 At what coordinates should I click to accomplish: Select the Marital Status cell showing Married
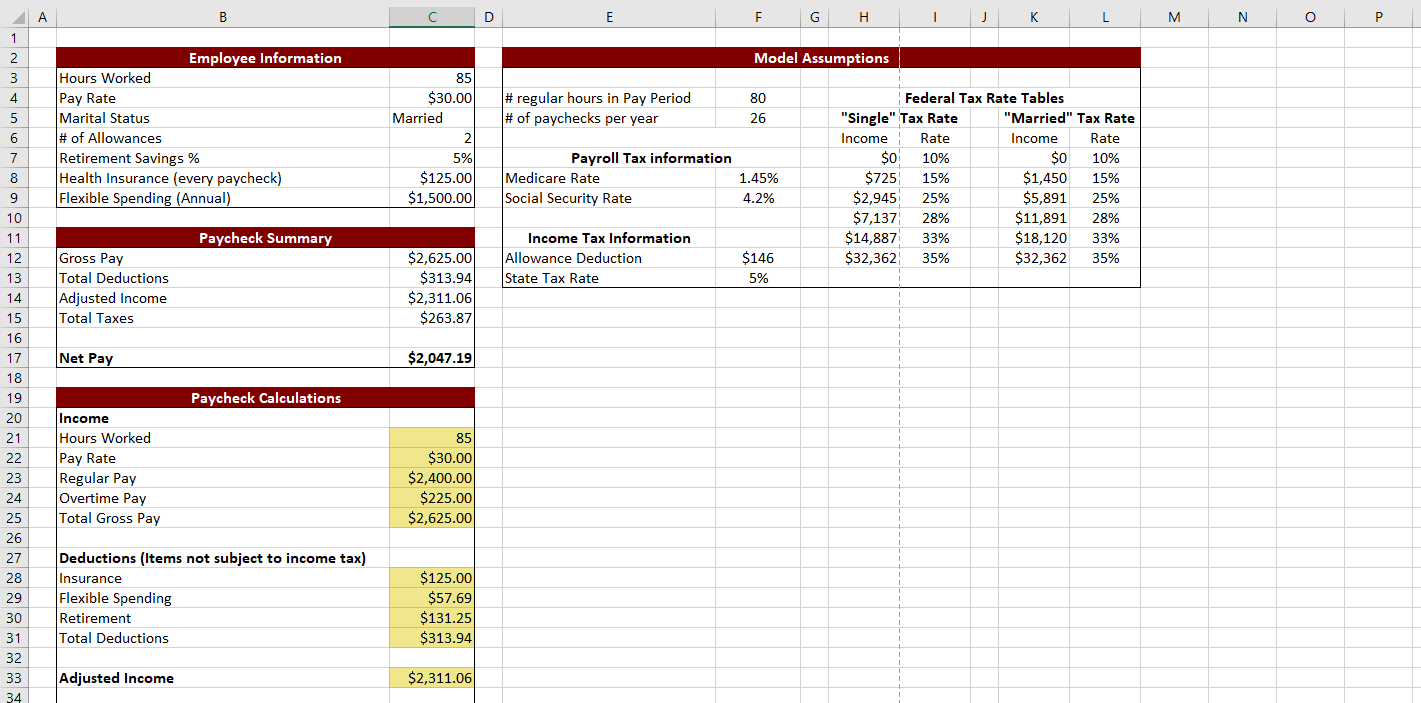coord(431,118)
